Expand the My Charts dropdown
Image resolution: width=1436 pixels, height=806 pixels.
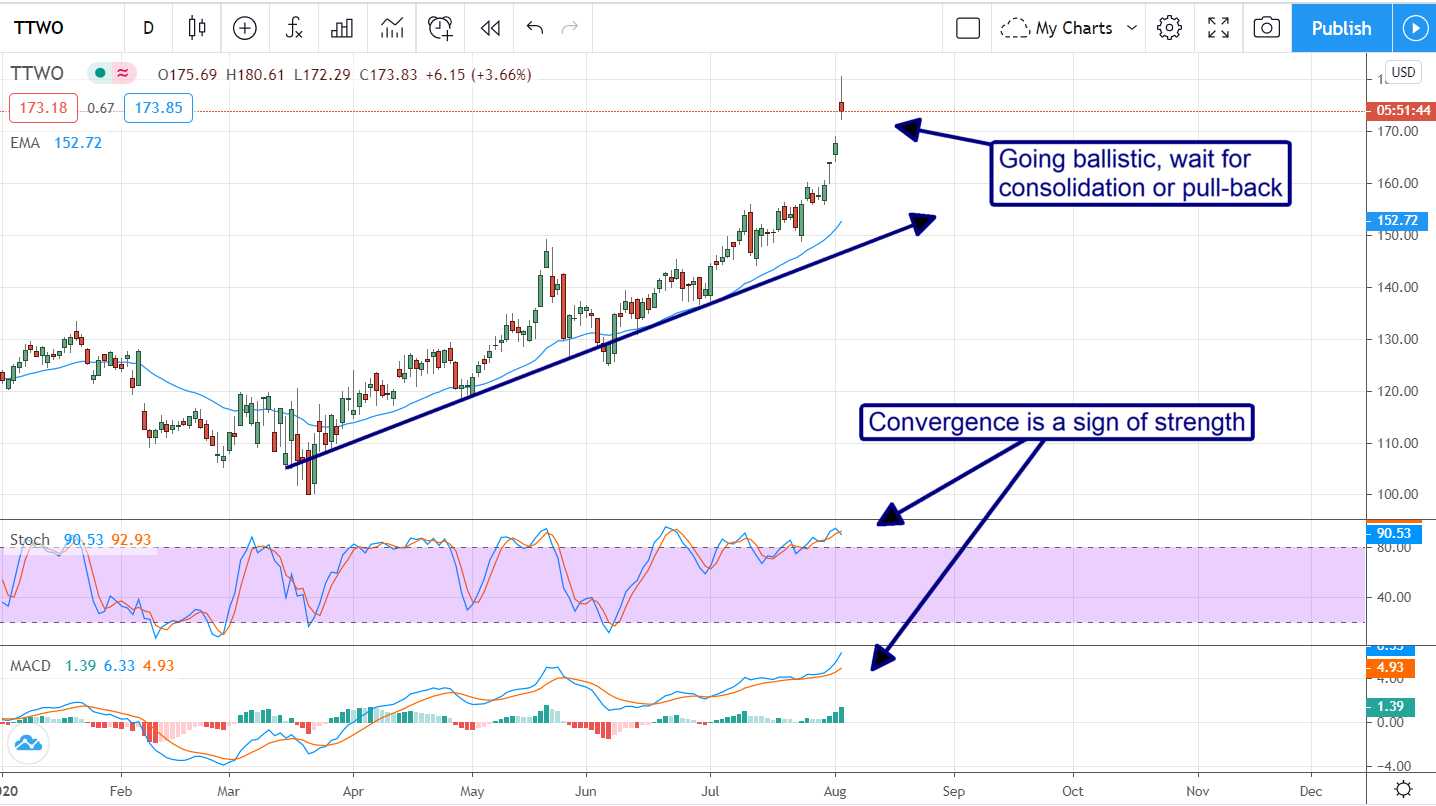[1070, 28]
